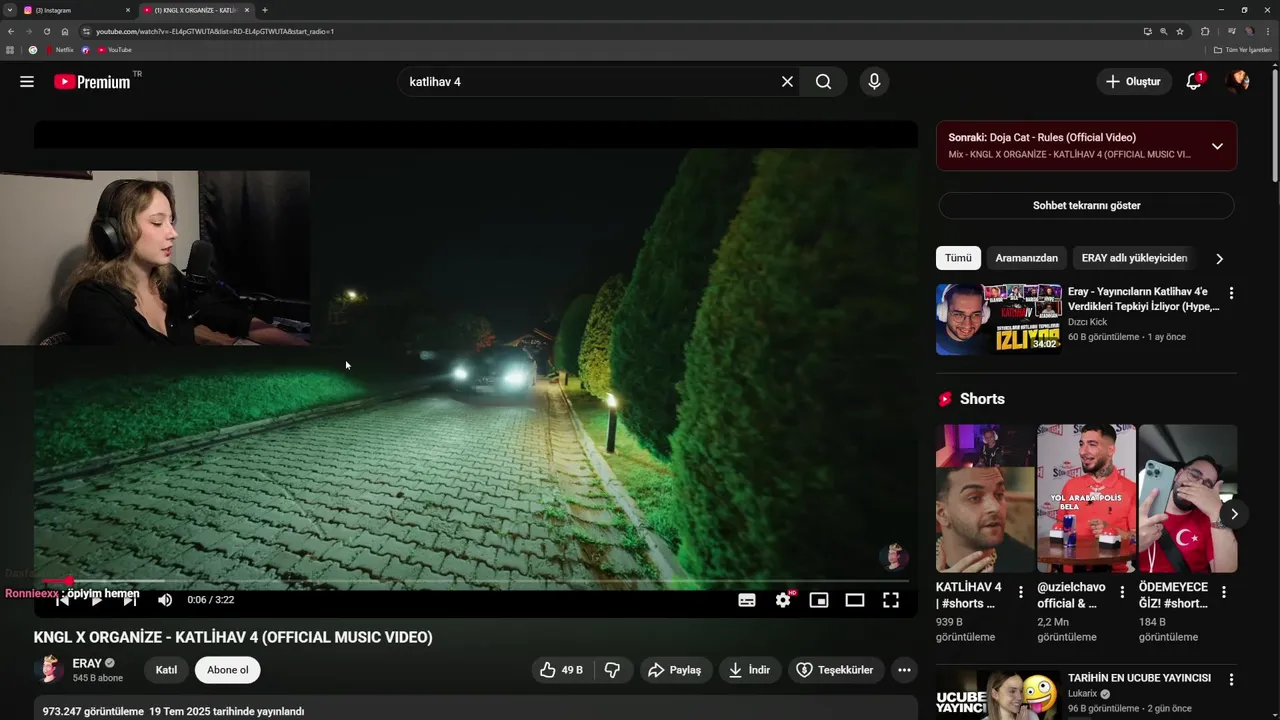Click inside the katlihav 4 search field
This screenshot has width=1280, height=720.
(590, 82)
